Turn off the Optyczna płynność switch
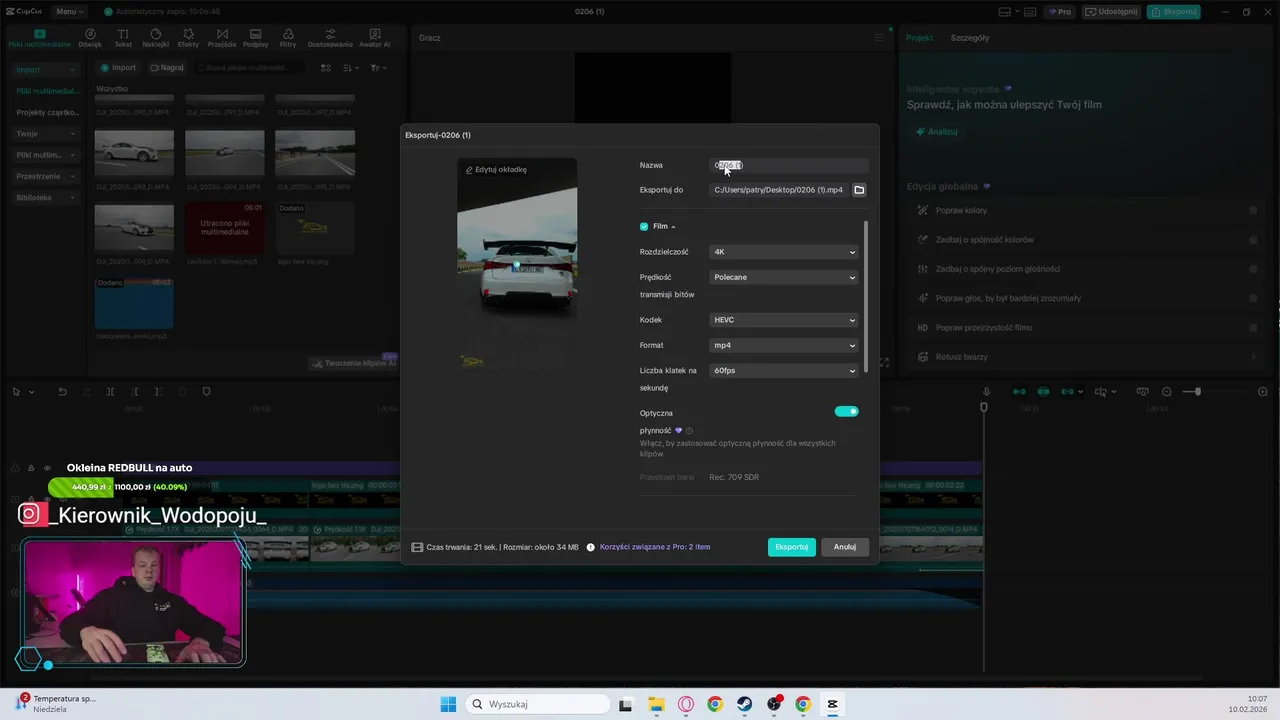Image resolution: width=1280 pixels, height=720 pixels. point(846,411)
